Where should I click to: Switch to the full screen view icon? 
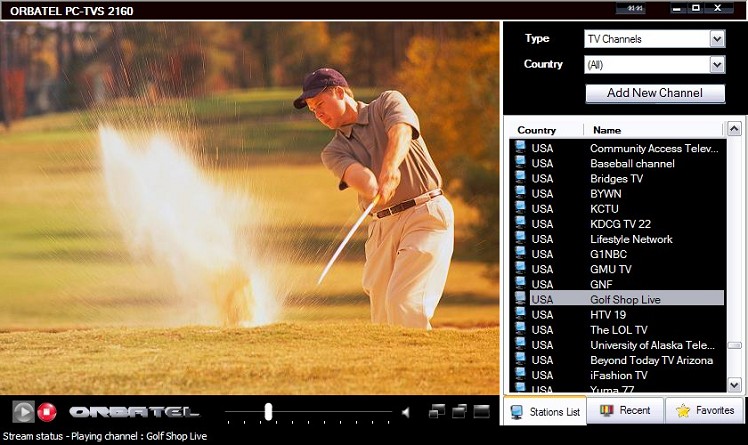point(482,411)
